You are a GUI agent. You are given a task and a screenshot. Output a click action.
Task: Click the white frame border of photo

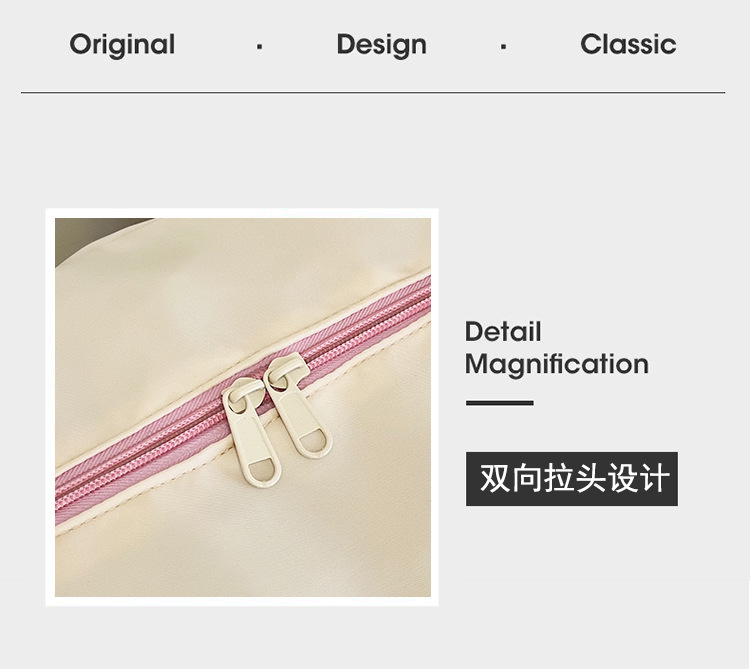tap(242, 213)
